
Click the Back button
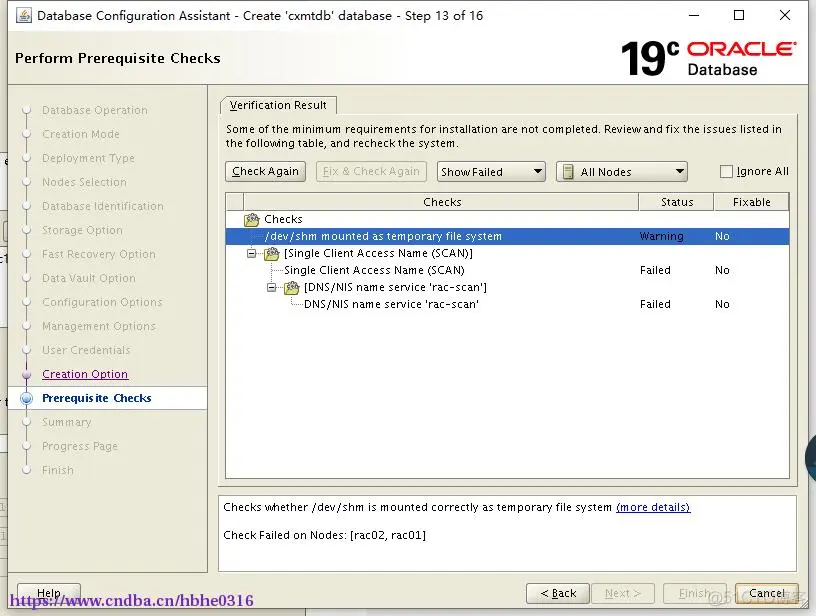(x=558, y=593)
